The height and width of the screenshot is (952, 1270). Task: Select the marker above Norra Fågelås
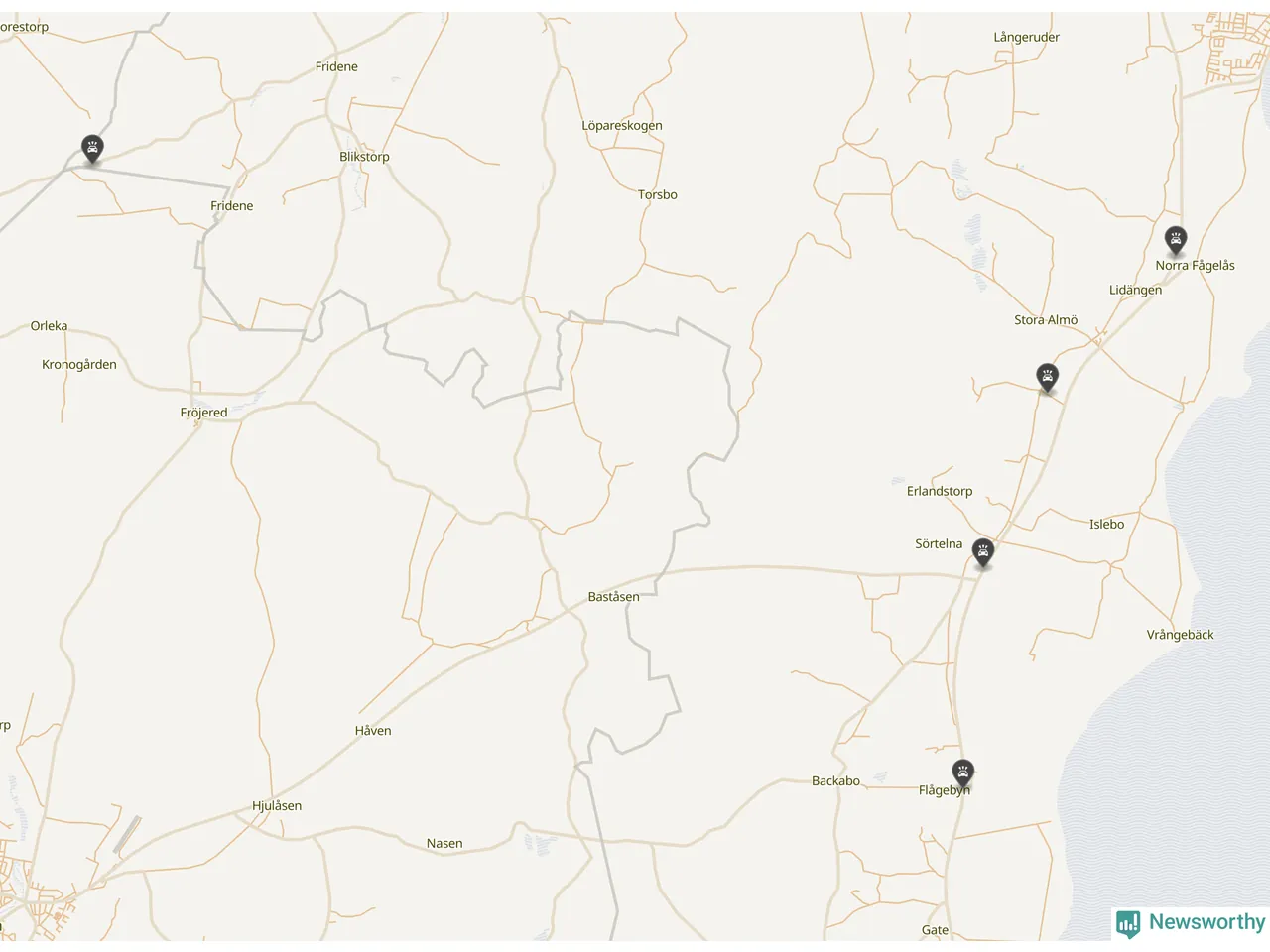coord(1176,240)
